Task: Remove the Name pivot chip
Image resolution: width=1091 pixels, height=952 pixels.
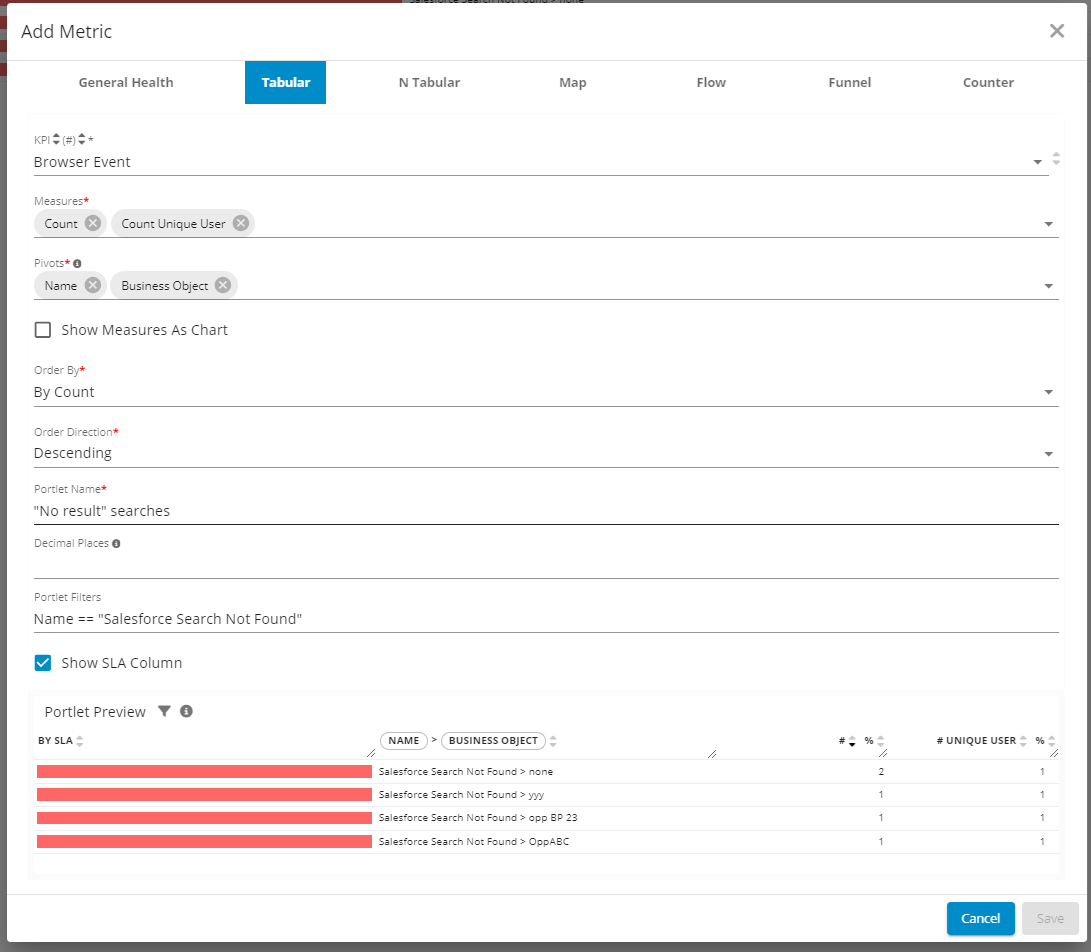Action: [93, 285]
